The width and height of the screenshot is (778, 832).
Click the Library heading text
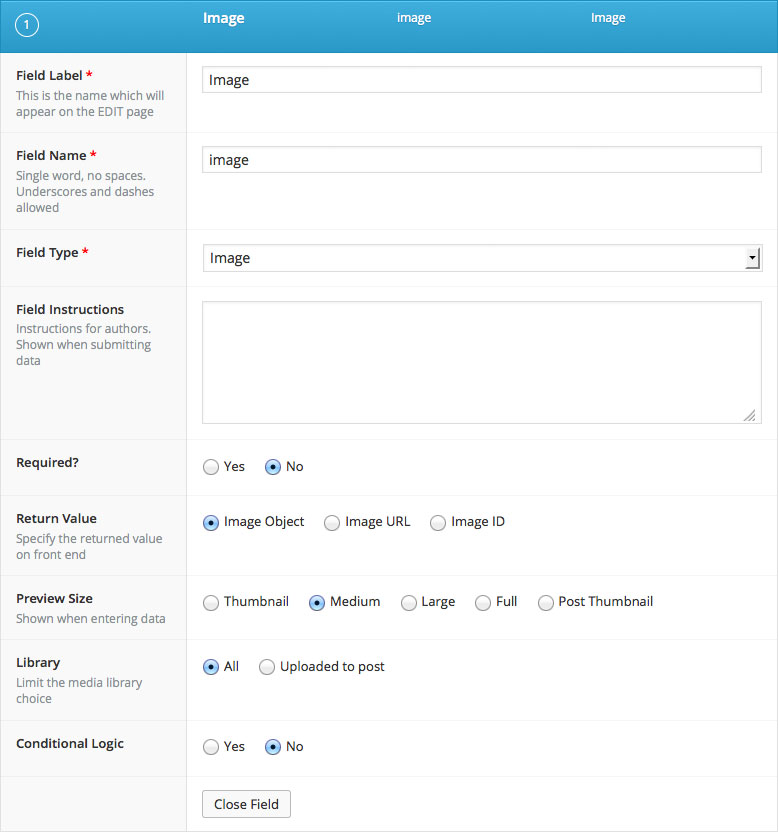38,663
